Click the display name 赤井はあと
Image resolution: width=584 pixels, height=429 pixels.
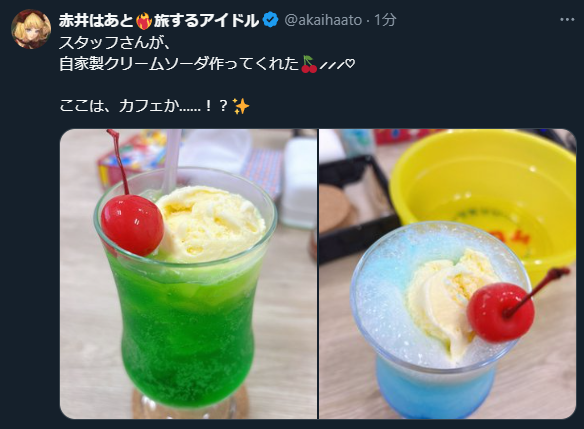(x=96, y=20)
